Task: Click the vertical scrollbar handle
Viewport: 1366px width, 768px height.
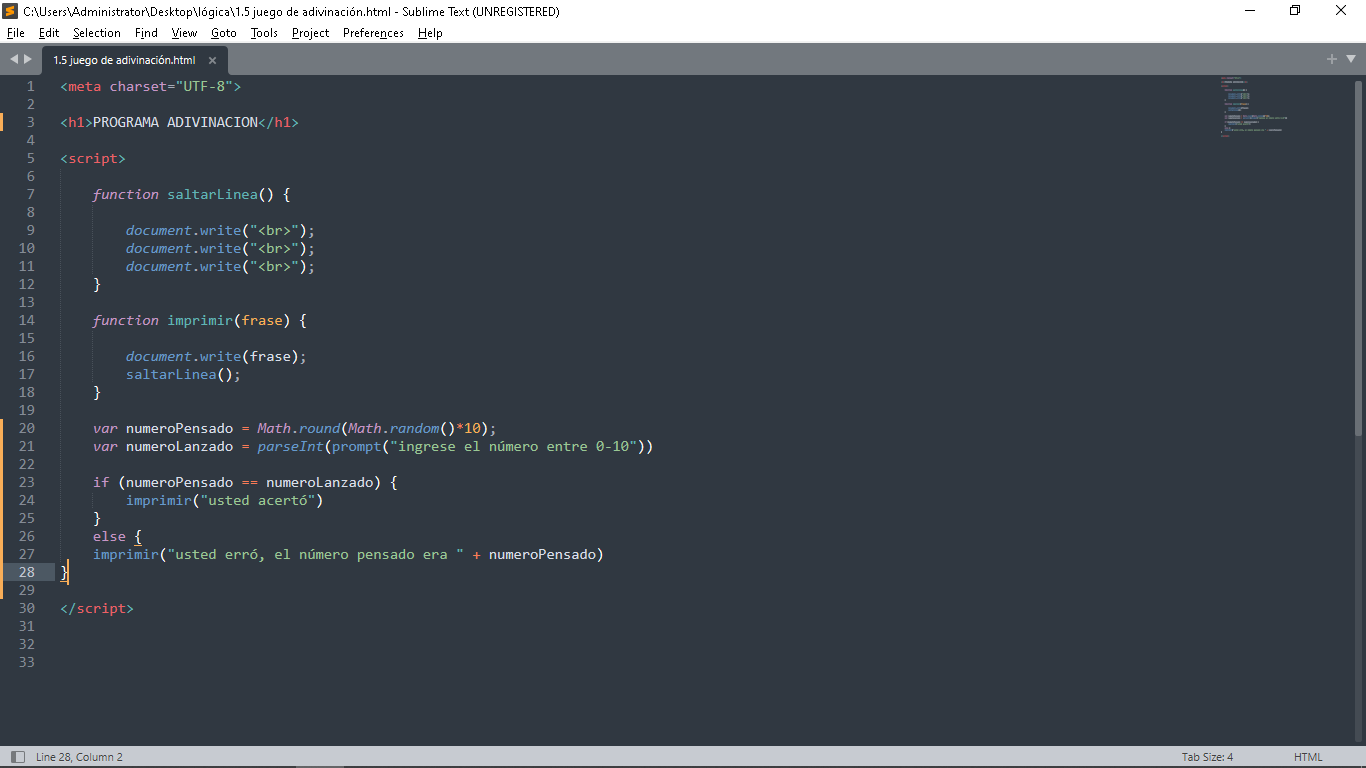Action: [1358, 258]
